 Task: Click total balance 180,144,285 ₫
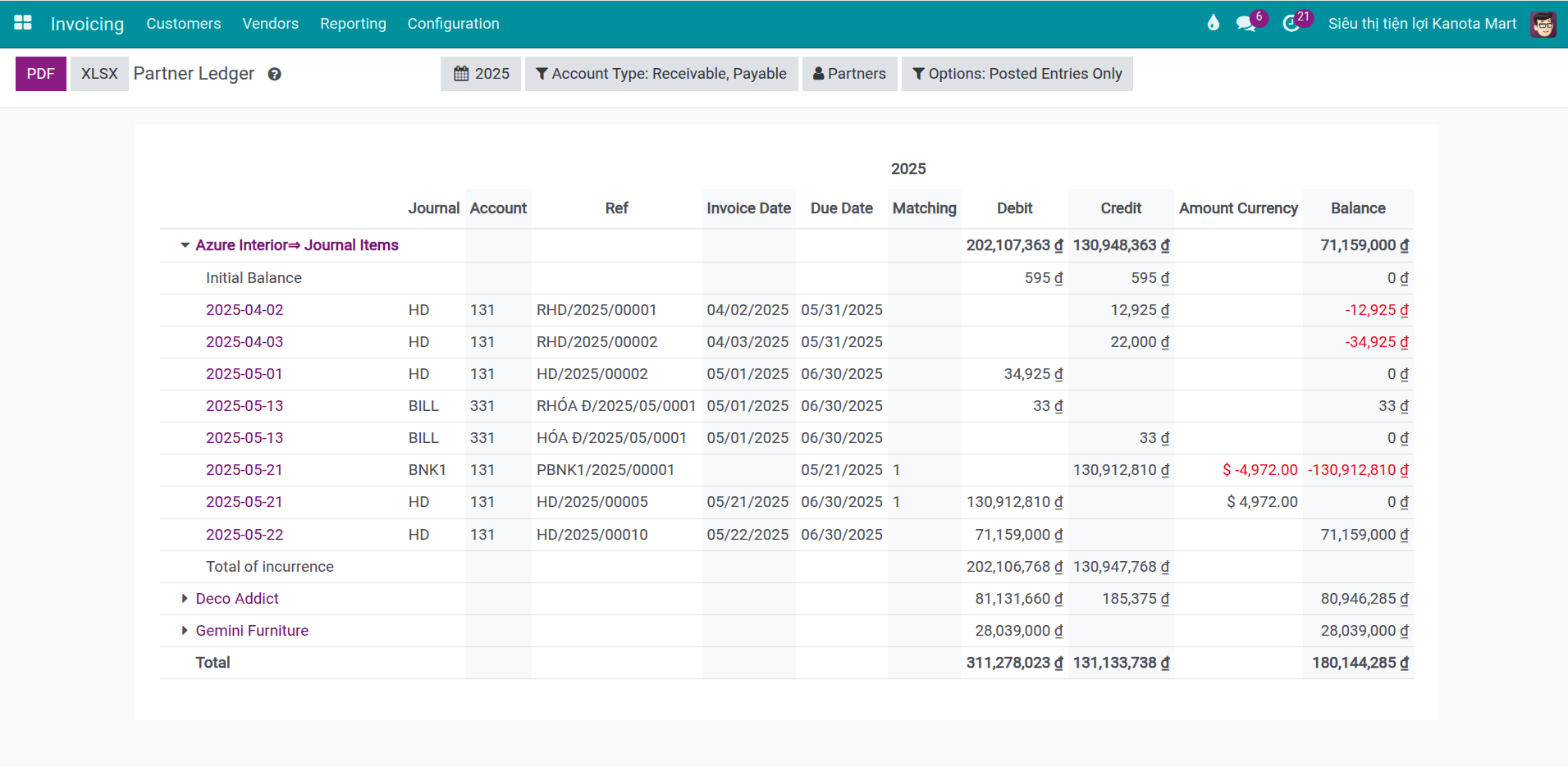(x=1360, y=663)
